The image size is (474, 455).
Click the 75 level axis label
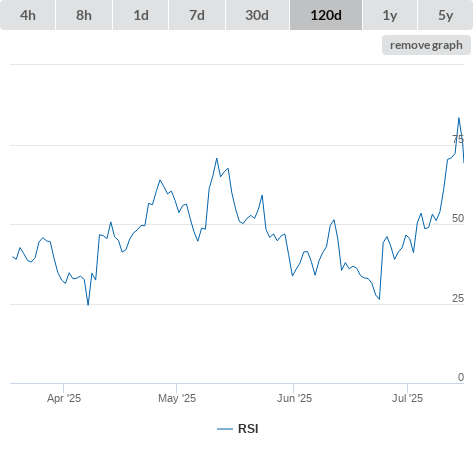coord(458,139)
